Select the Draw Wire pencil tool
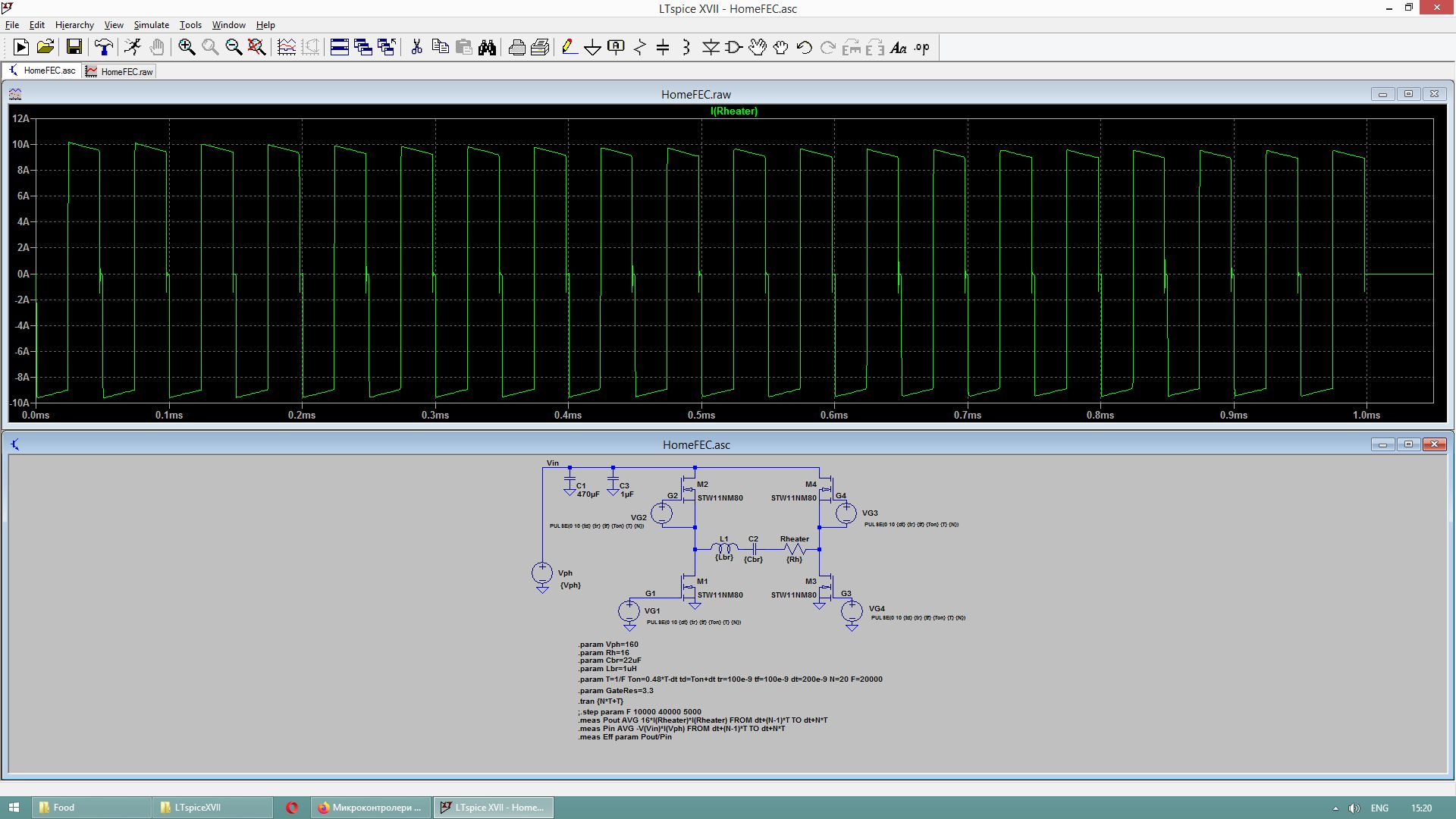This screenshot has height=819, width=1456. click(x=570, y=48)
